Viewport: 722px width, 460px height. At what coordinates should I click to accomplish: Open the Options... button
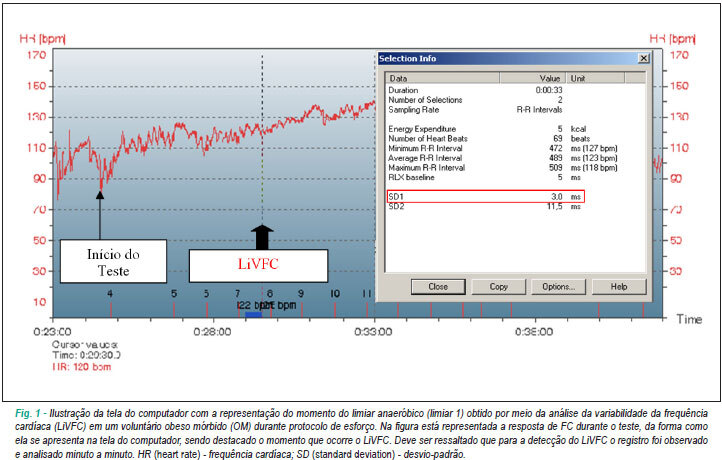click(x=558, y=286)
